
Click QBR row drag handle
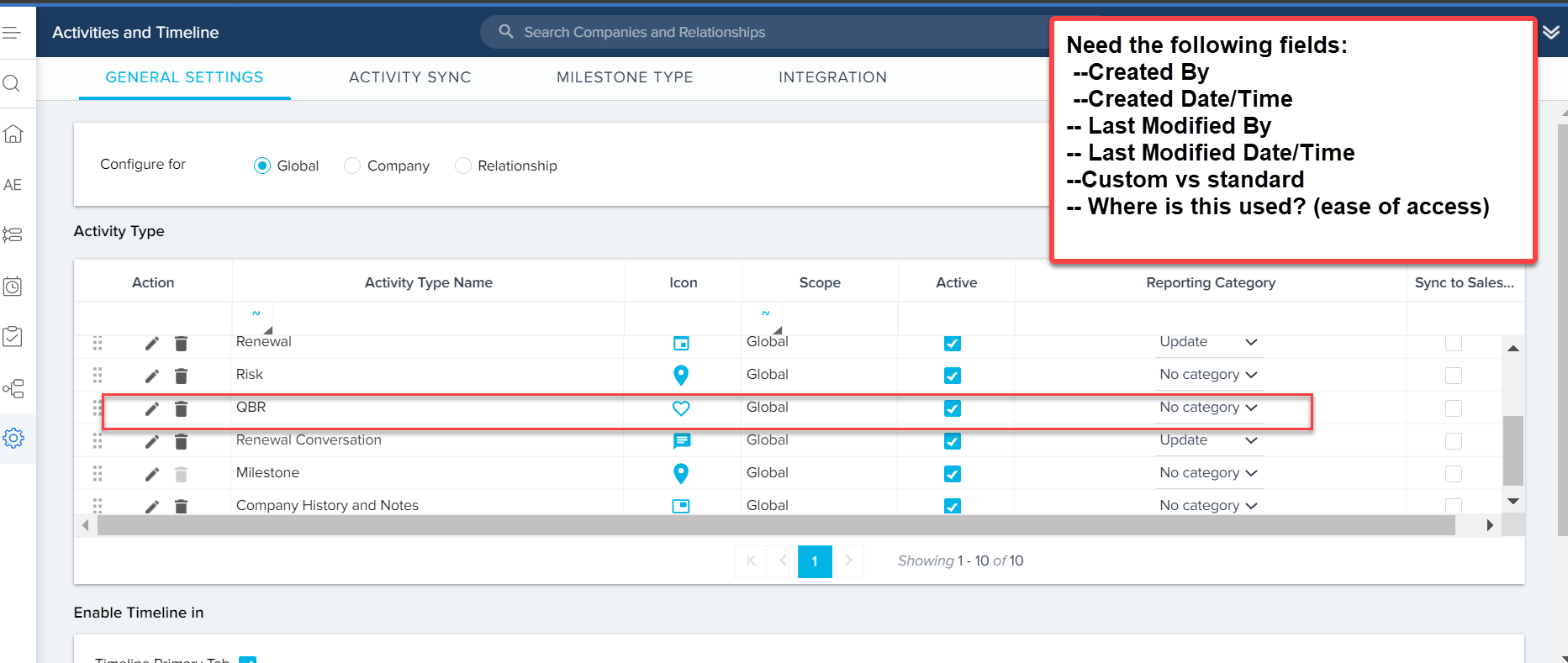[x=98, y=408]
